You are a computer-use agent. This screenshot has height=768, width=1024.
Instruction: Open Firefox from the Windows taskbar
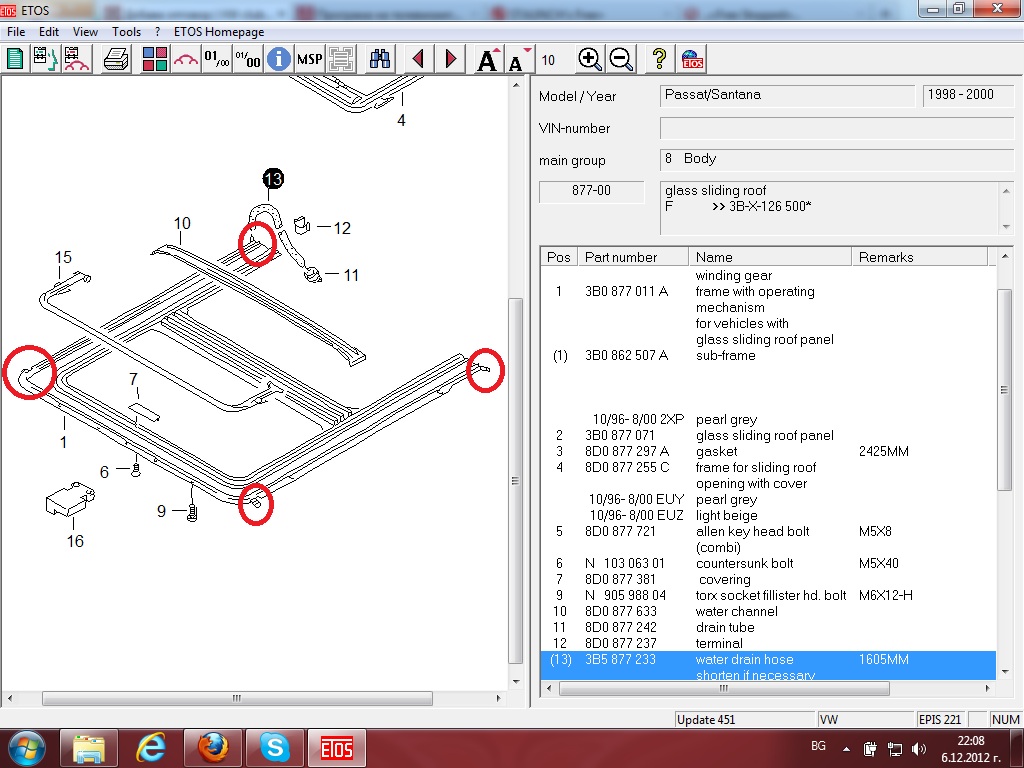tap(214, 746)
